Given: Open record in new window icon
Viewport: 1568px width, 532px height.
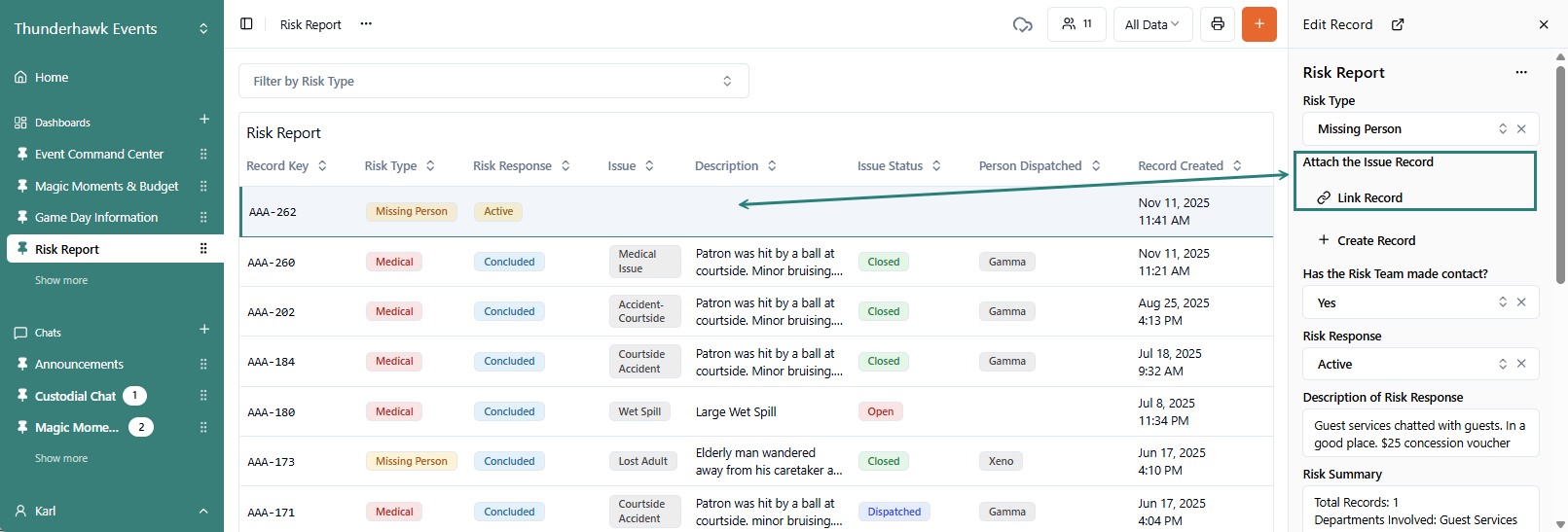Looking at the screenshot, I should coord(1398,24).
